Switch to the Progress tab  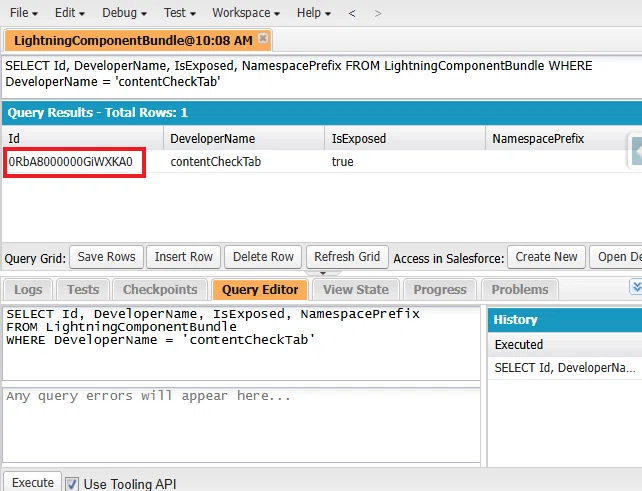click(440, 290)
